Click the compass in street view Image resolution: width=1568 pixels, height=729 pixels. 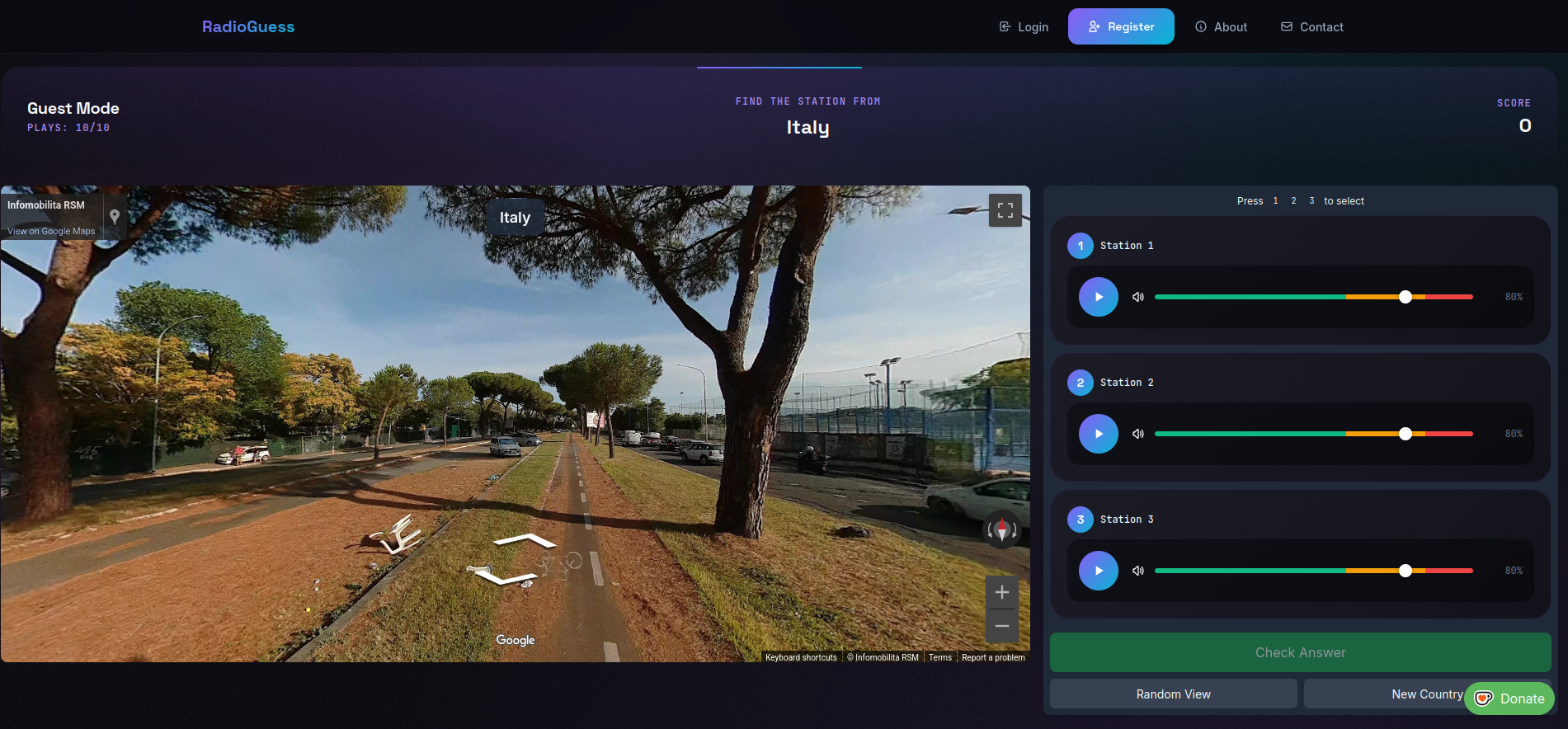[x=1001, y=529]
